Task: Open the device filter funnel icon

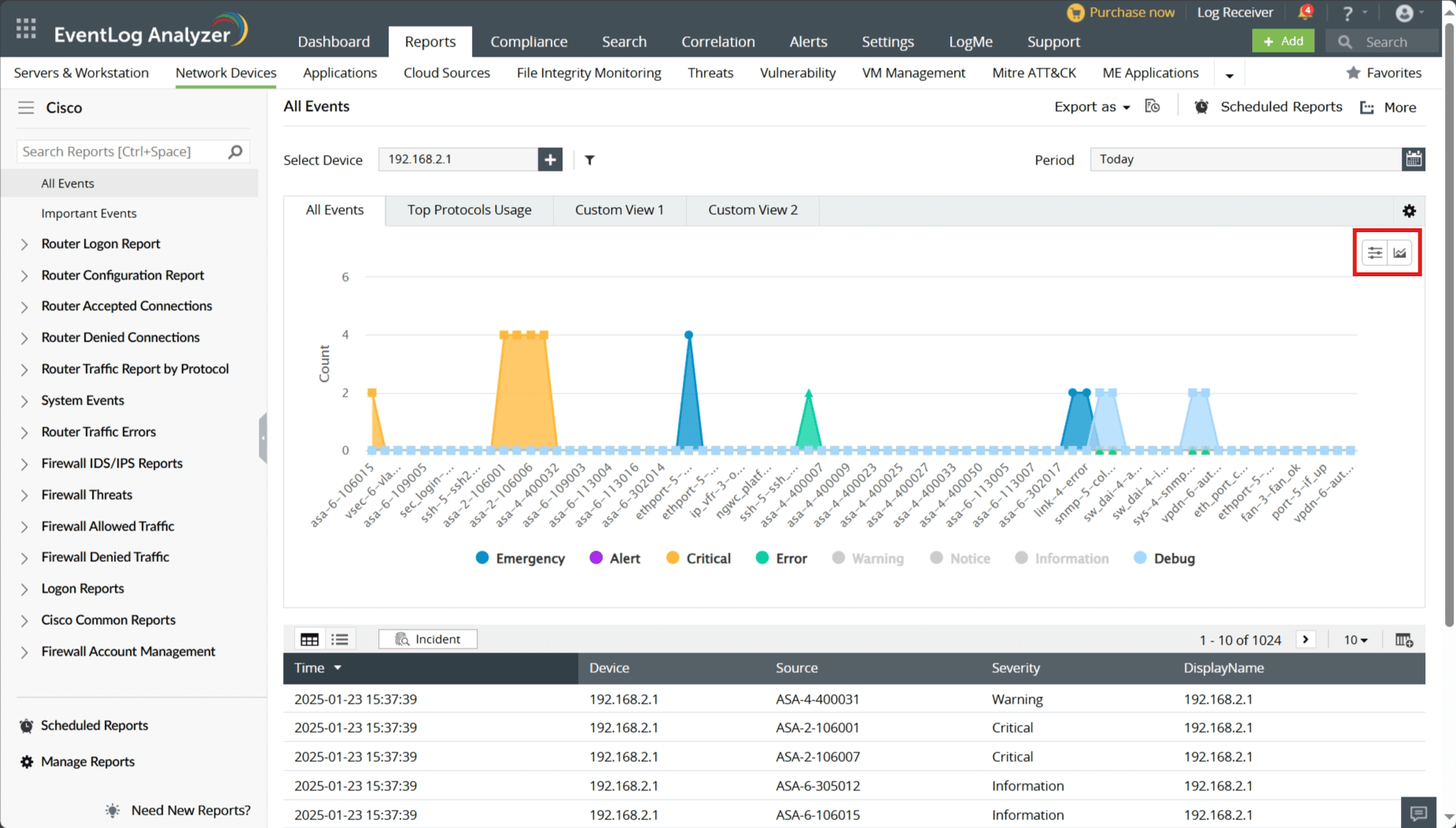Action: click(589, 160)
